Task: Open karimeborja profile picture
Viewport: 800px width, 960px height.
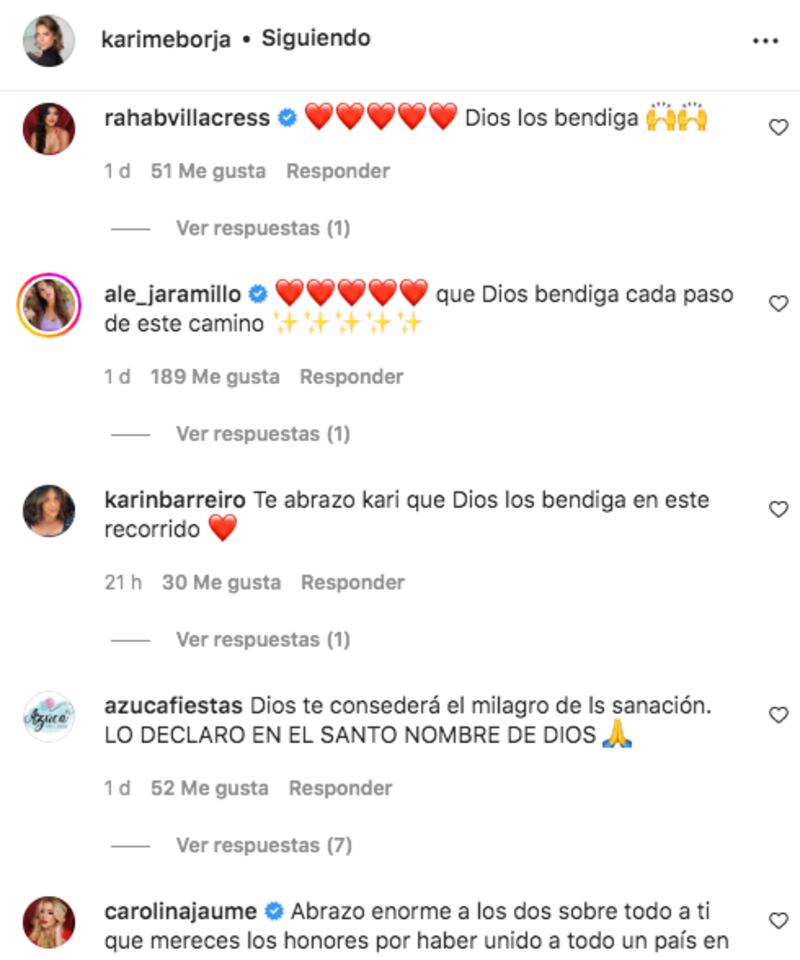Action: tap(48, 40)
